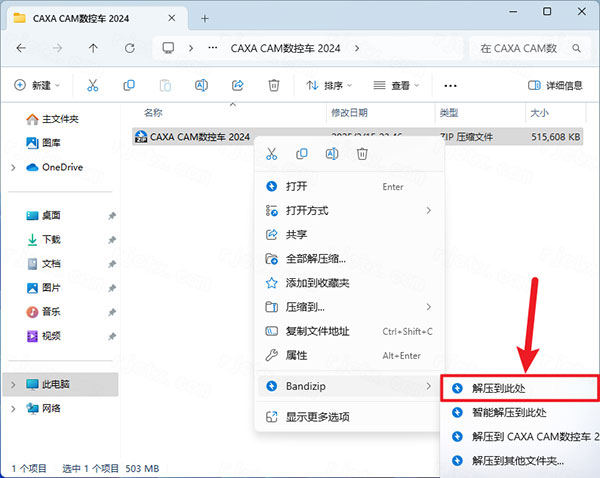Select the Bandizip context menu entry
This screenshot has width=600, height=478.
pos(349,386)
